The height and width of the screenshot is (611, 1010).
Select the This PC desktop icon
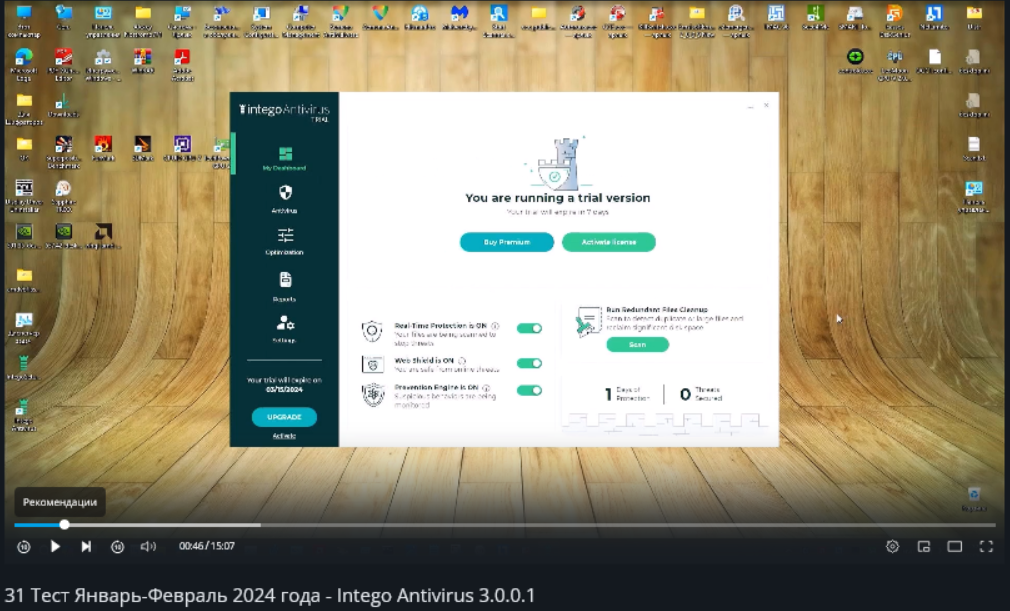(24, 21)
